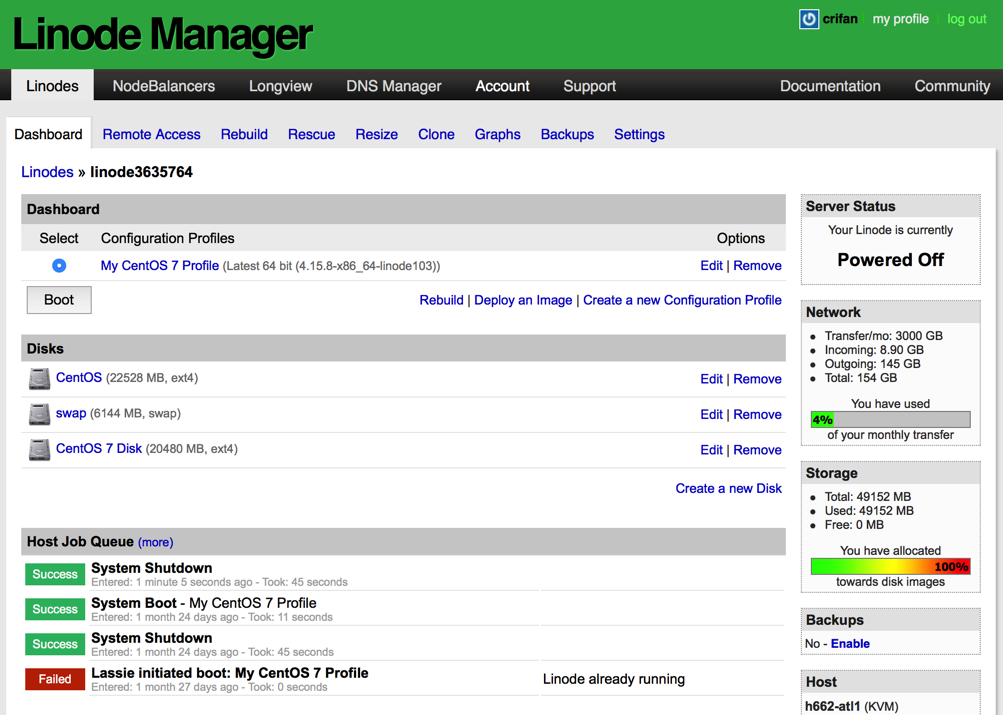
Task: Remove the CentOS 7 Disk
Action: tap(757, 450)
